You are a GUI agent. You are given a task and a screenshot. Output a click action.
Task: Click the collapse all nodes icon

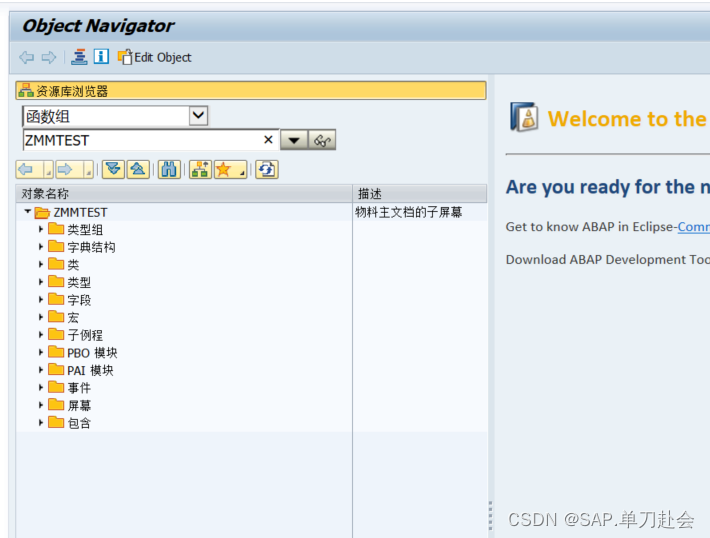pyautogui.click(x=138, y=170)
